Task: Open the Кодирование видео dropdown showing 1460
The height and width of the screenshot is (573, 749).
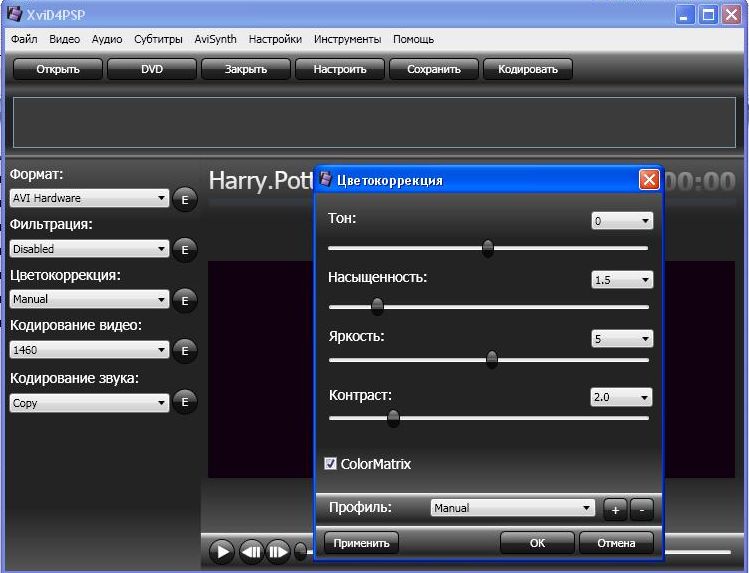Action: pyautogui.click(x=89, y=350)
